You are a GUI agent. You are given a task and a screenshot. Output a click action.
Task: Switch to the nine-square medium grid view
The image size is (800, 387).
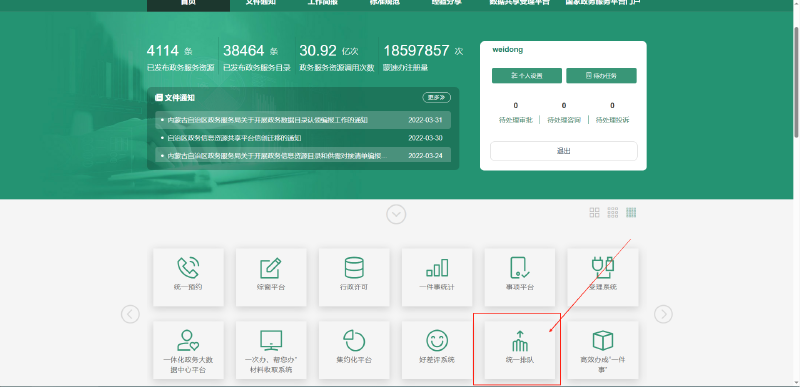click(613, 213)
